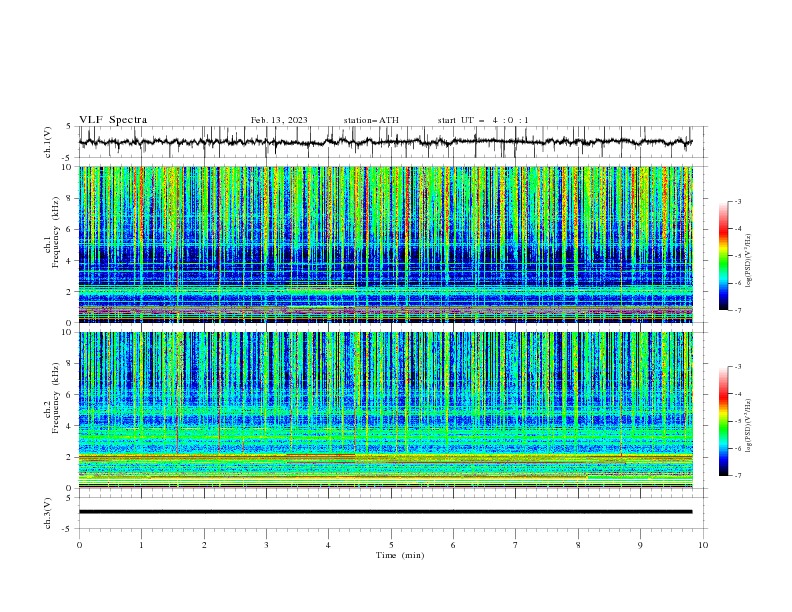
Task: Click the ch.1 log(PSD) colorbar label
Action: click(x=749, y=261)
